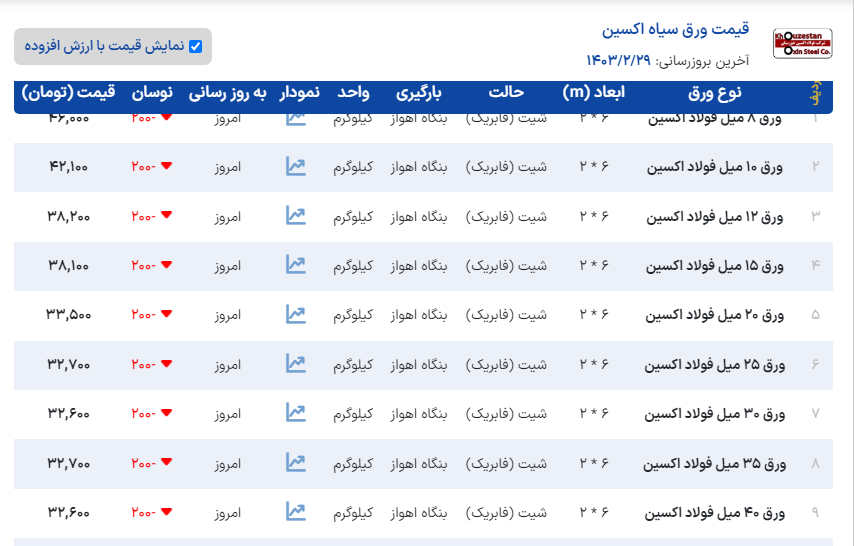Open price chart for 10 mm Oxin sheet
Image resolution: width=854 pixels, height=546 pixels.
tap(295, 166)
